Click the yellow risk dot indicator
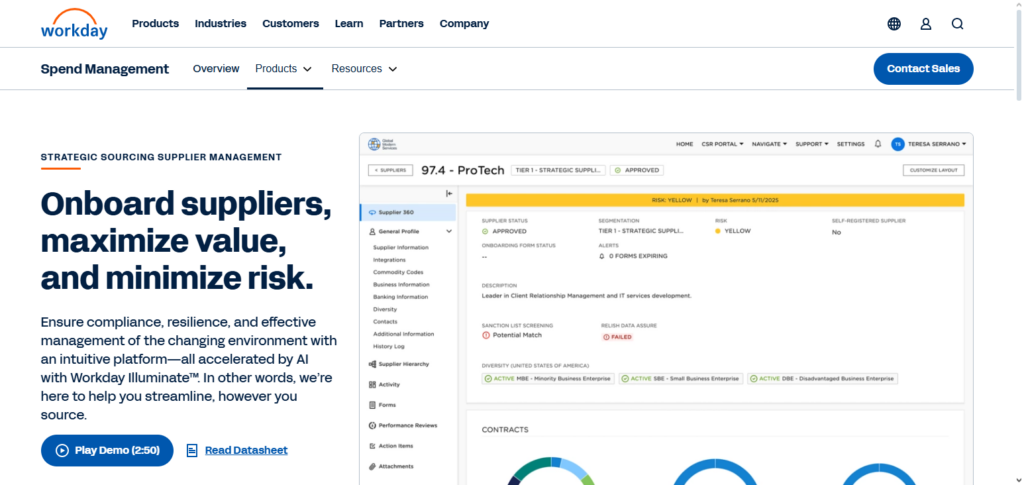Viewport: 1024px width, 485px height. coord(718,231)
